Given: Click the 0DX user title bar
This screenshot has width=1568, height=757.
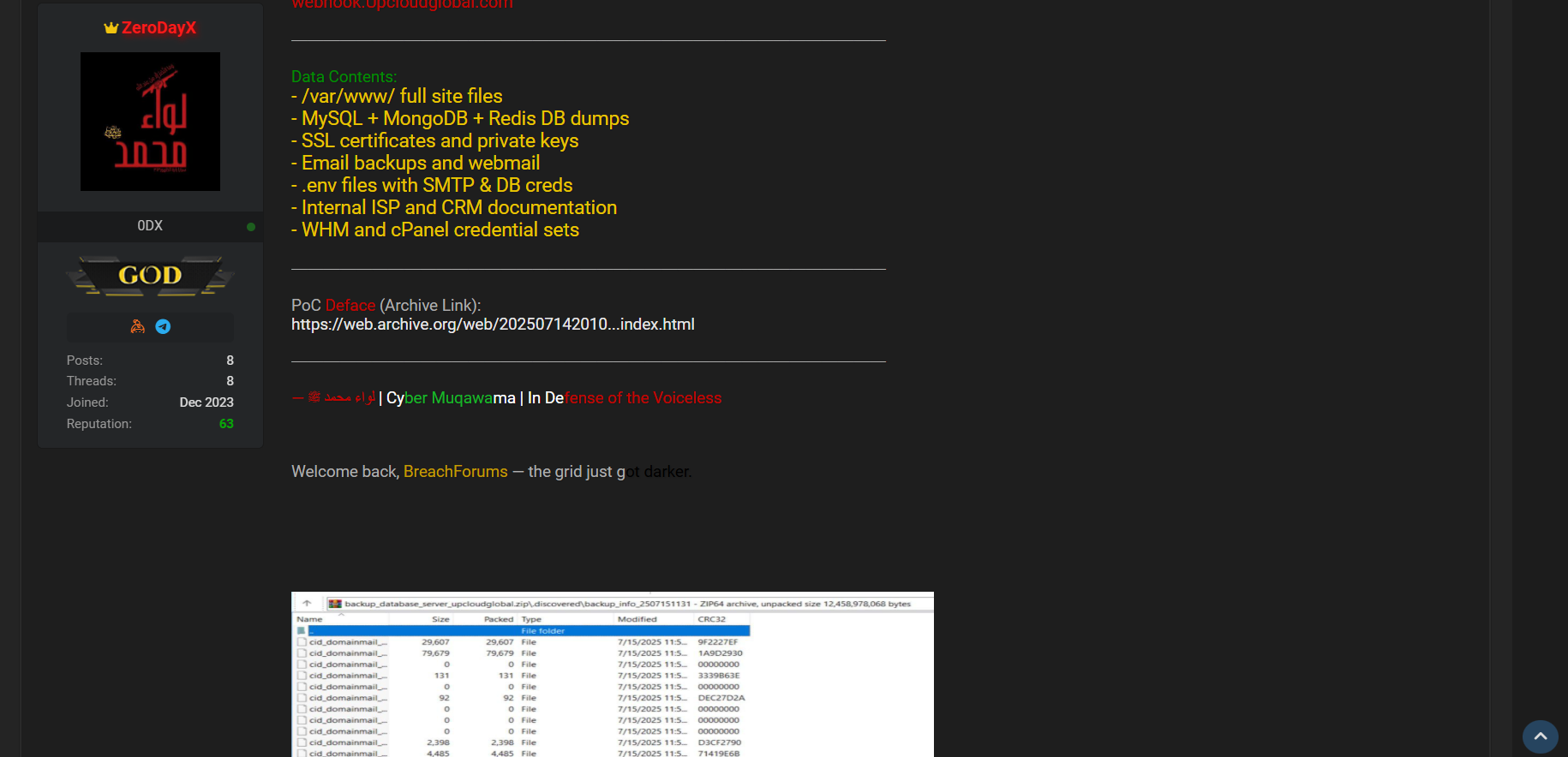Looking at the screenshot, I should [x=150, y=226].
